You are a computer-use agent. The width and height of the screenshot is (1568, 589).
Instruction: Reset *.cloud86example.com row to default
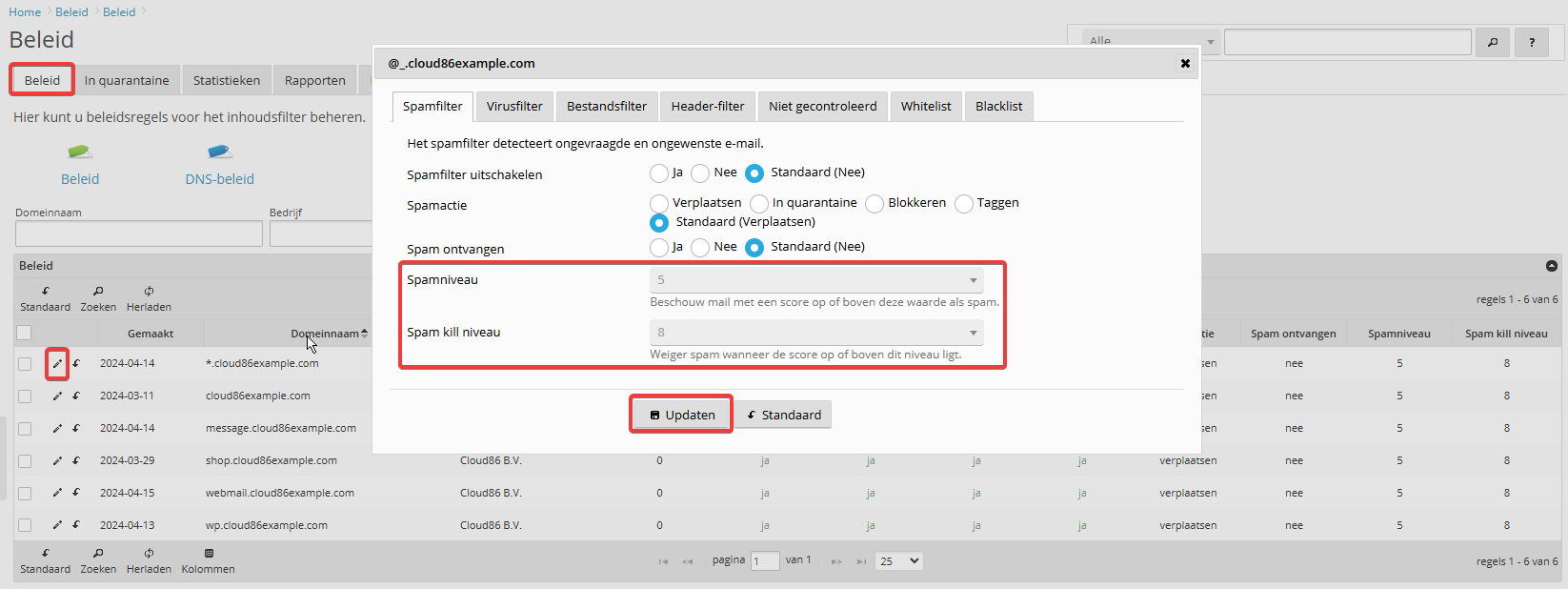click(x=76, y=363)
